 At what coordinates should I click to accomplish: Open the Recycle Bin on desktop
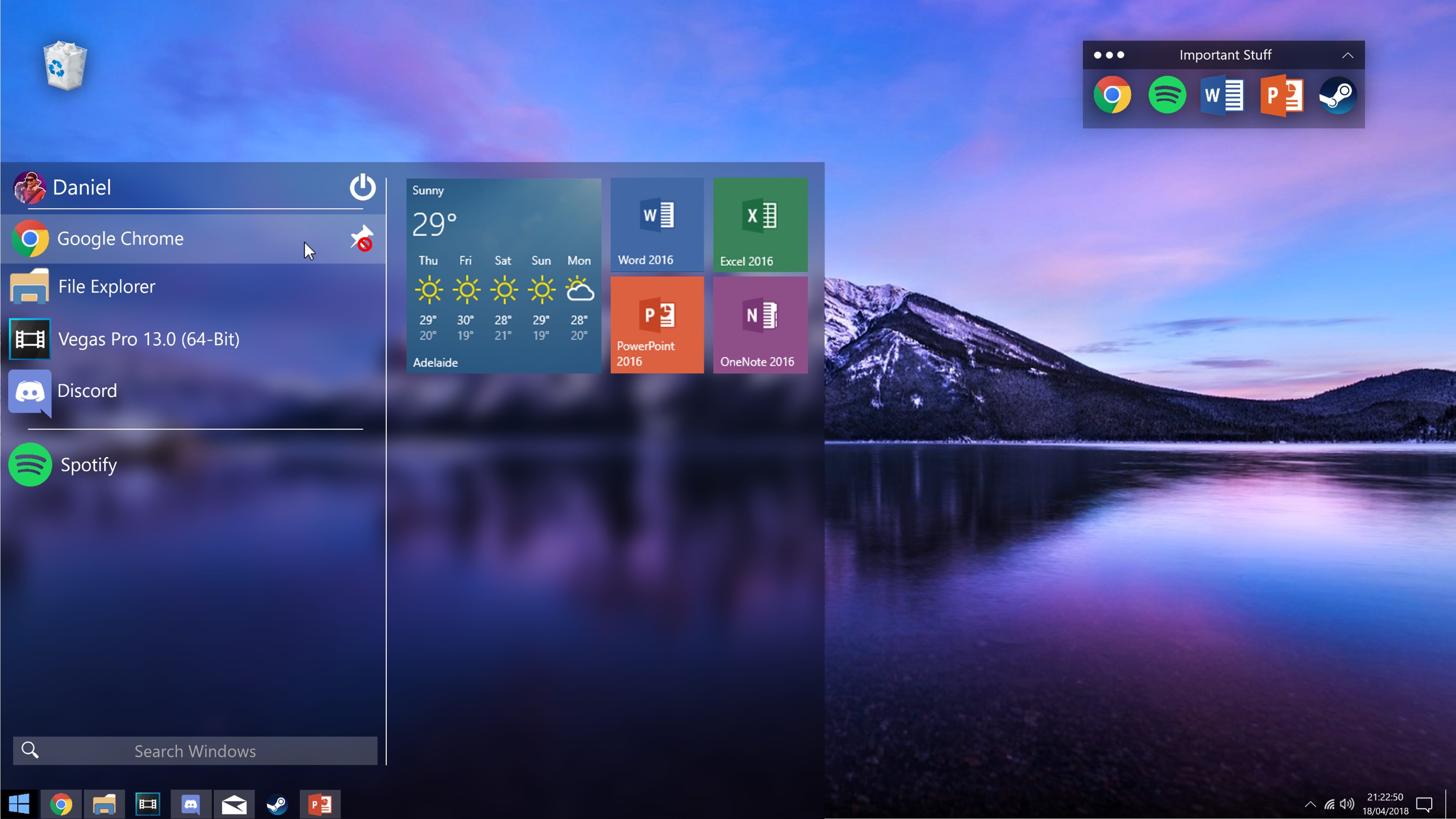(65, 65)
